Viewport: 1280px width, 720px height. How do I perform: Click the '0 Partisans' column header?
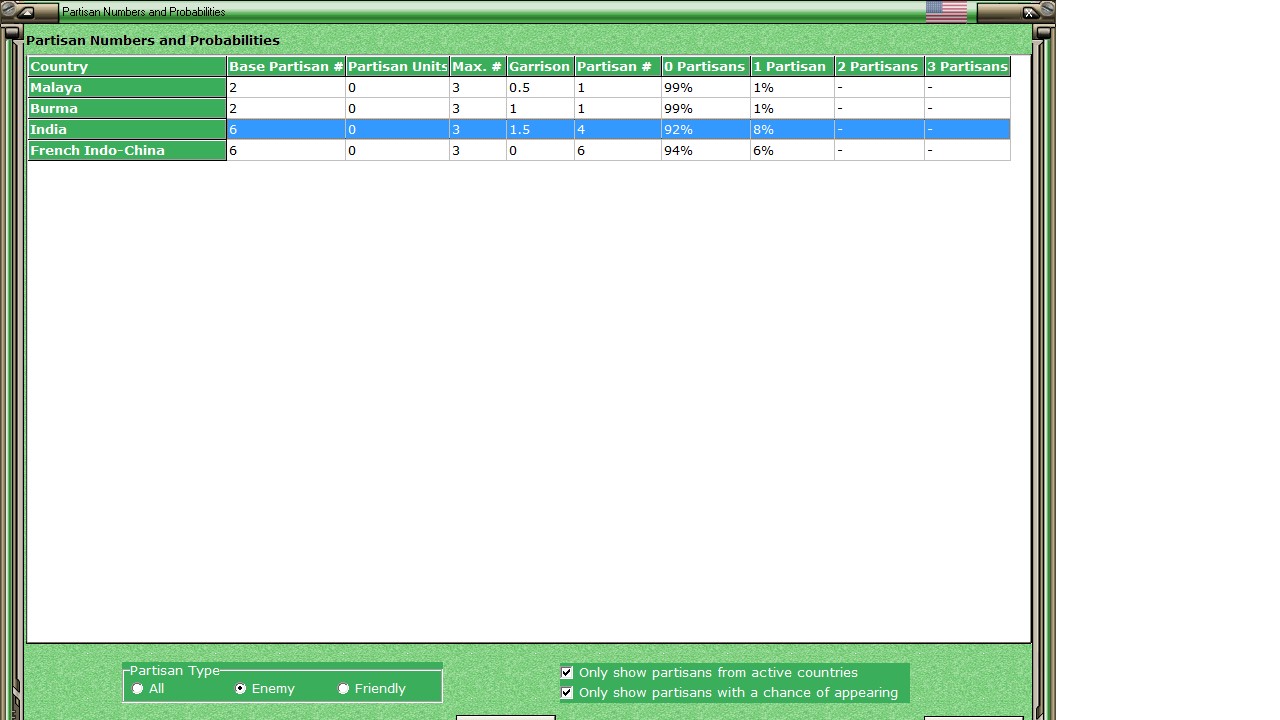(705, 66)
